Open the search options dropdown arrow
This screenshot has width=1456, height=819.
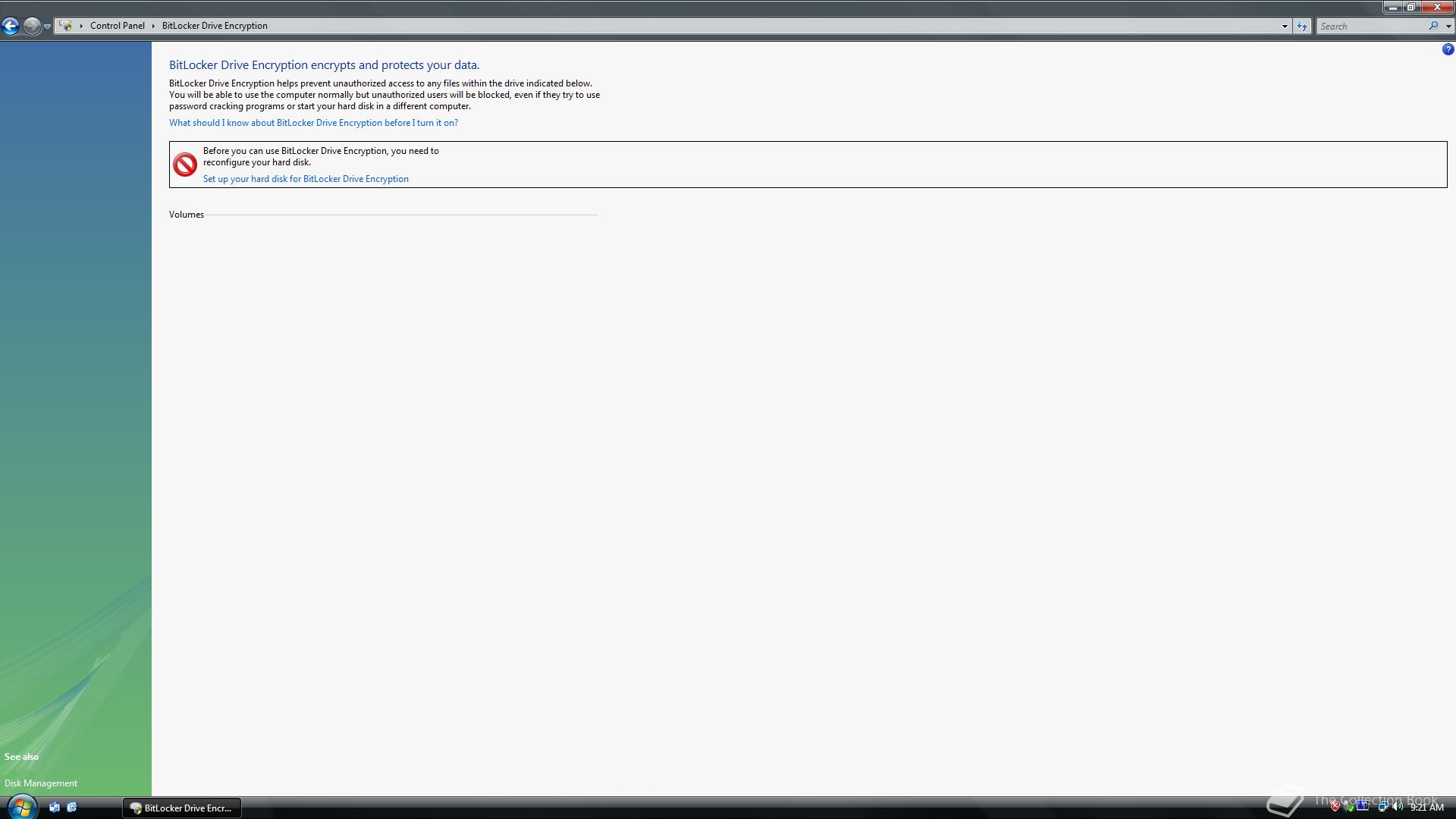point(1448,27)
